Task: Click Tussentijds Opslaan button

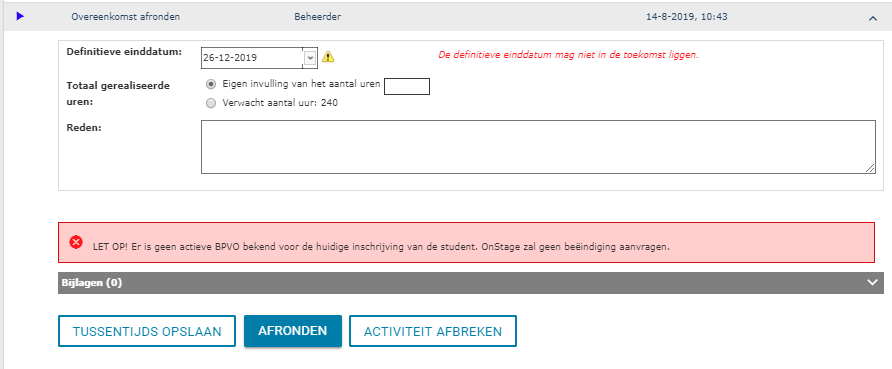Action: click(147, 331)
